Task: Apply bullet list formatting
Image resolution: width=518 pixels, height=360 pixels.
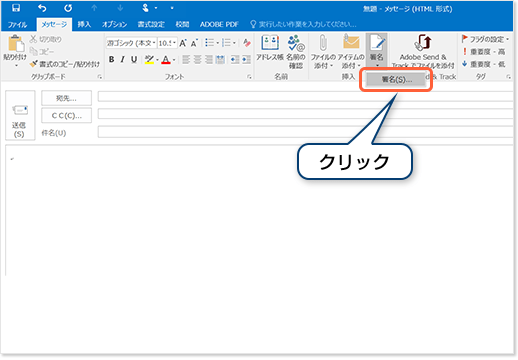Action: 209,43
